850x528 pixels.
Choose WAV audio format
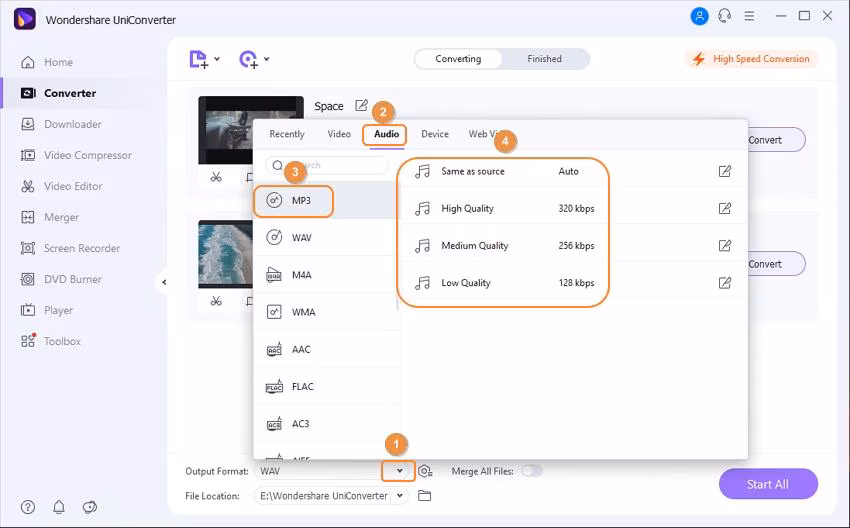coord(326,237)
